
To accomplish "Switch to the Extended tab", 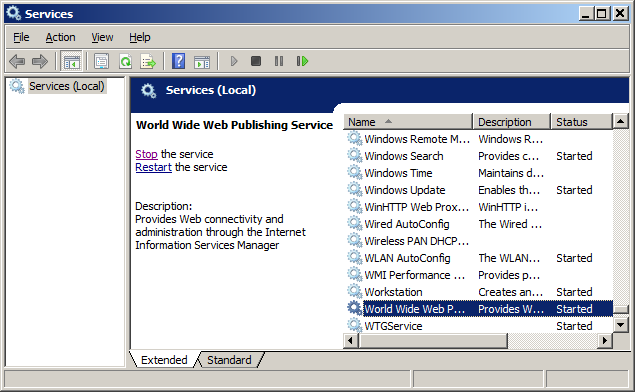I will [x=164, y=360].
